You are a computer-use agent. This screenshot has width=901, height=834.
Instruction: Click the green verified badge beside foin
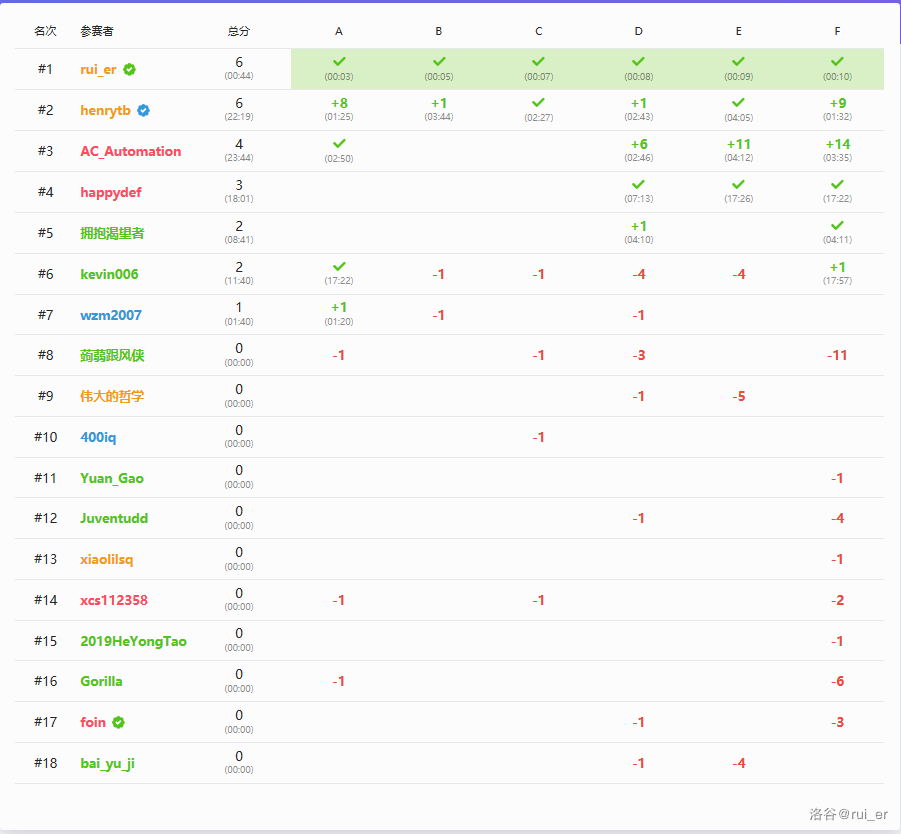[x=118, y=722]
